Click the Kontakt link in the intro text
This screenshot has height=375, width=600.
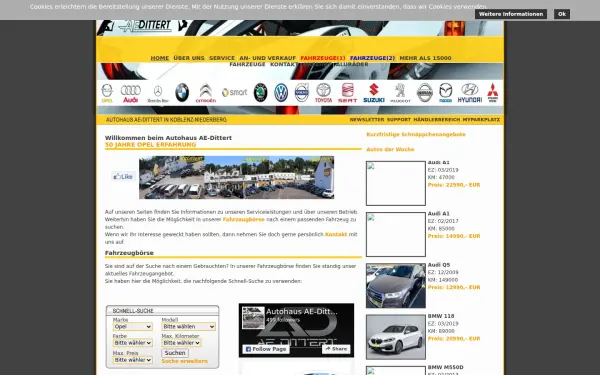tap(336, 234)
